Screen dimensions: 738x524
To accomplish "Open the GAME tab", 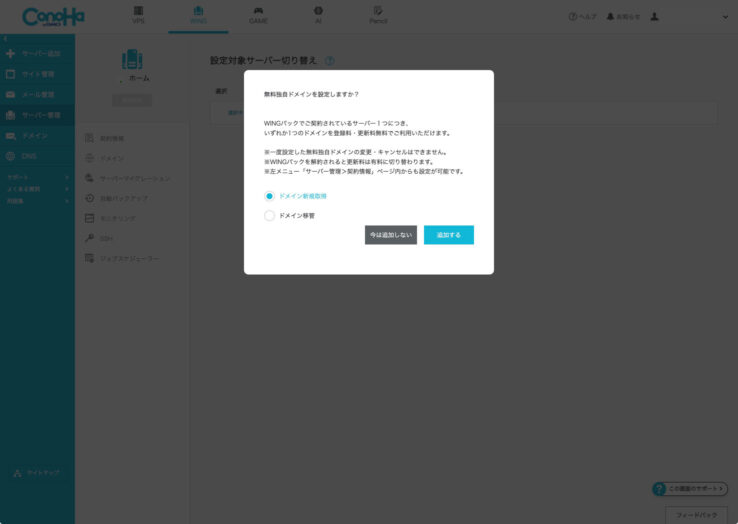I will click(258, 16).
